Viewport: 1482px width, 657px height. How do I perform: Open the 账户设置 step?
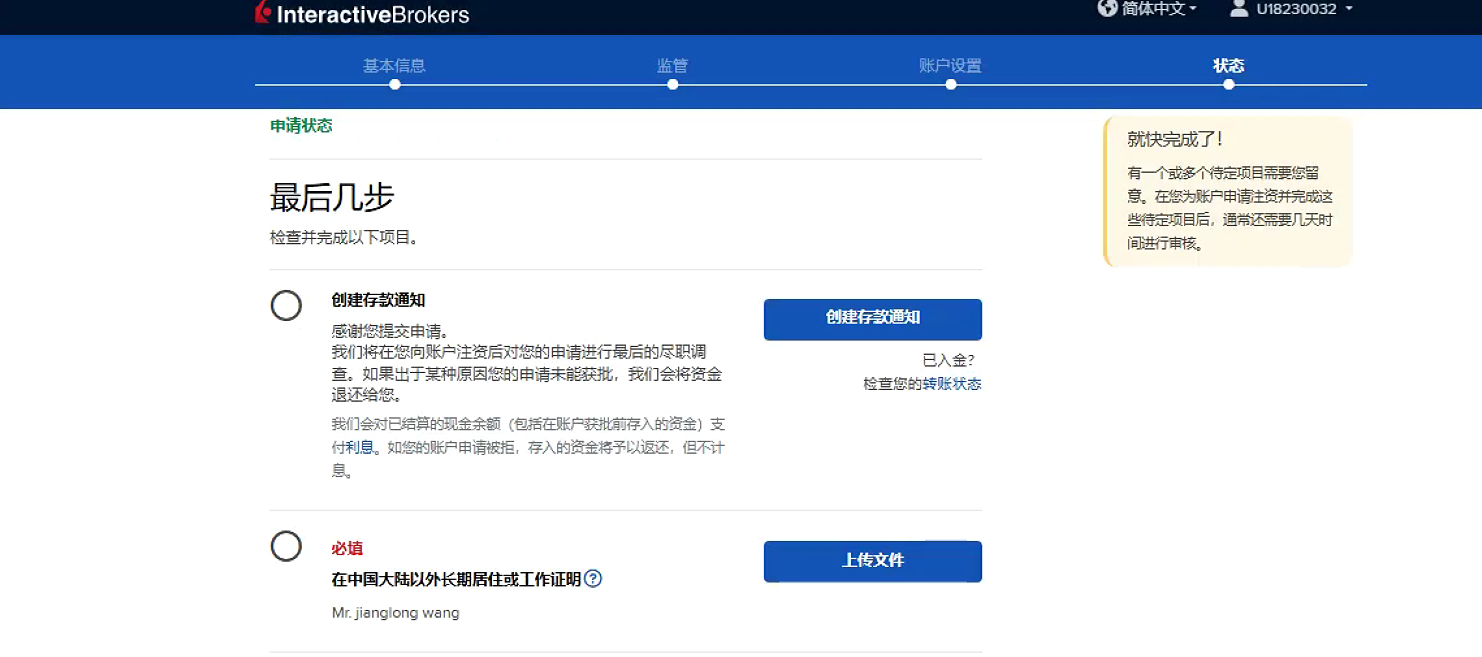(950, 66)
